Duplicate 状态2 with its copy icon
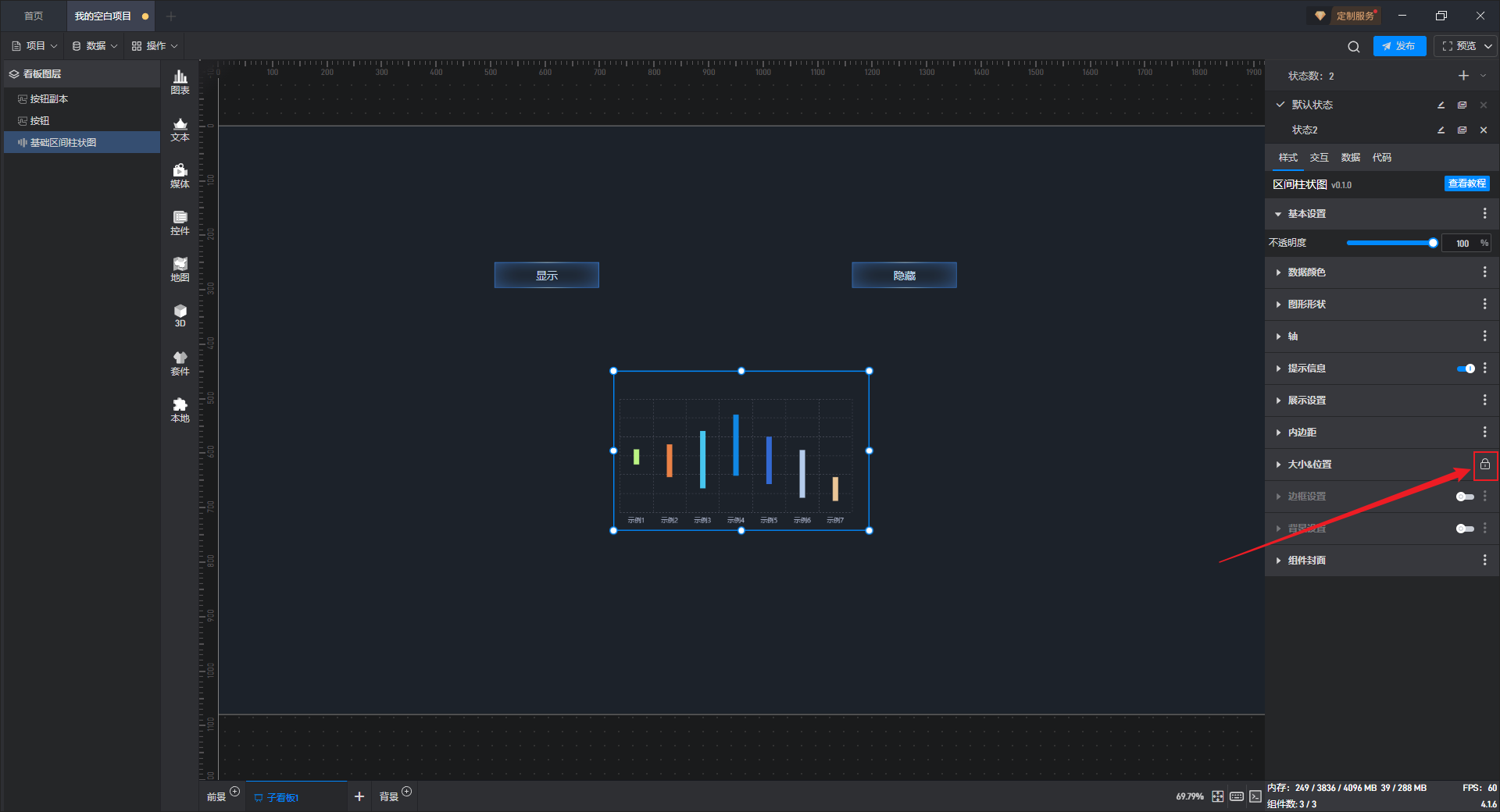1500x812 pixels. (x=1462, y=130)
